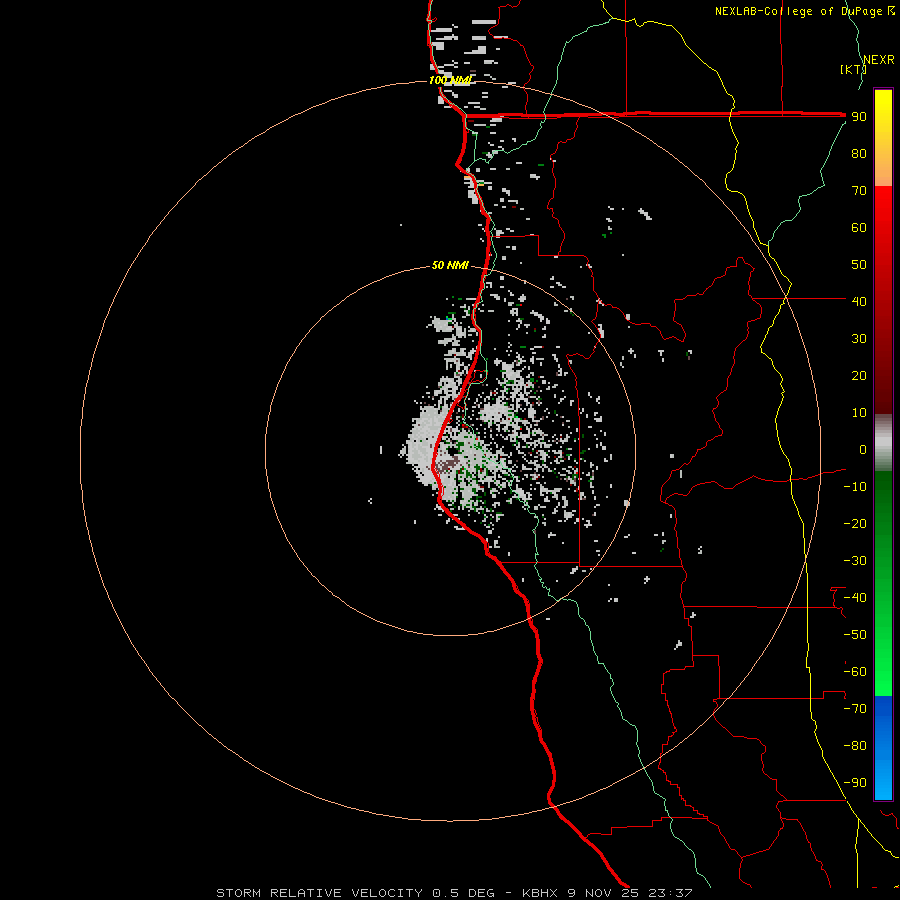Click the -10 value on the velocity scale
Image resolution: width=900 pixels, height=900 pixels.
[x=855, y=487]
